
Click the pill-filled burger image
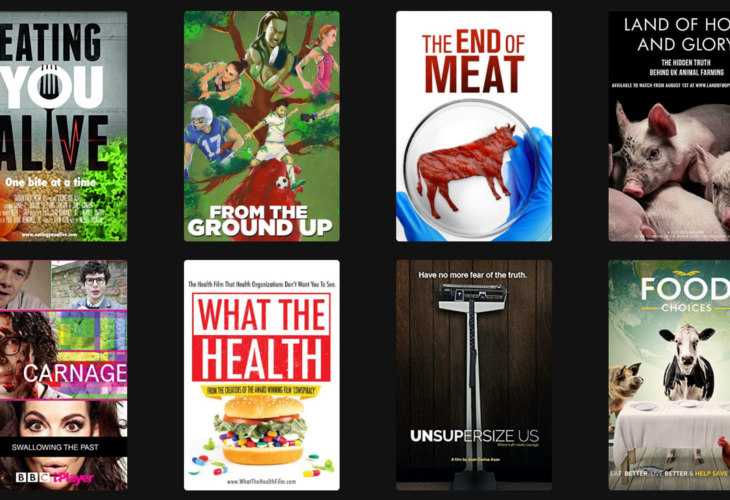[x=260, y=430]
